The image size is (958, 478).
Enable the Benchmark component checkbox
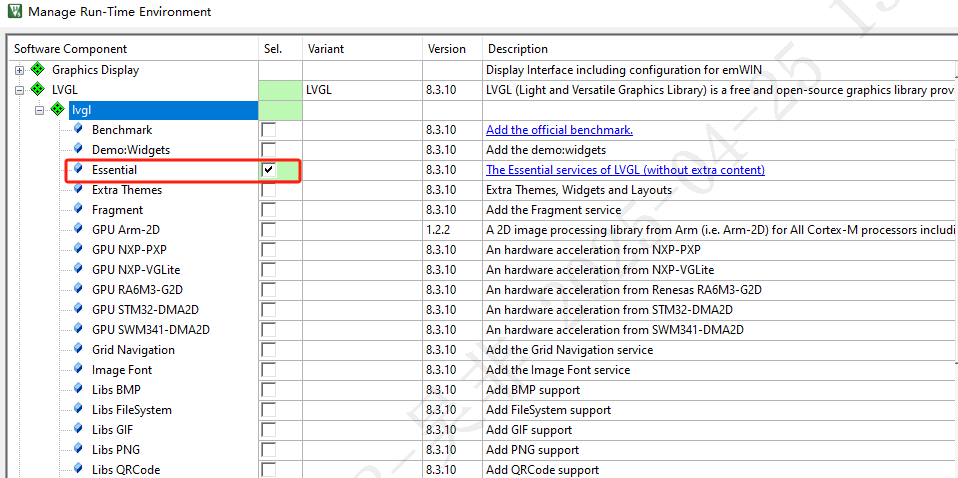tap(268, 130)
